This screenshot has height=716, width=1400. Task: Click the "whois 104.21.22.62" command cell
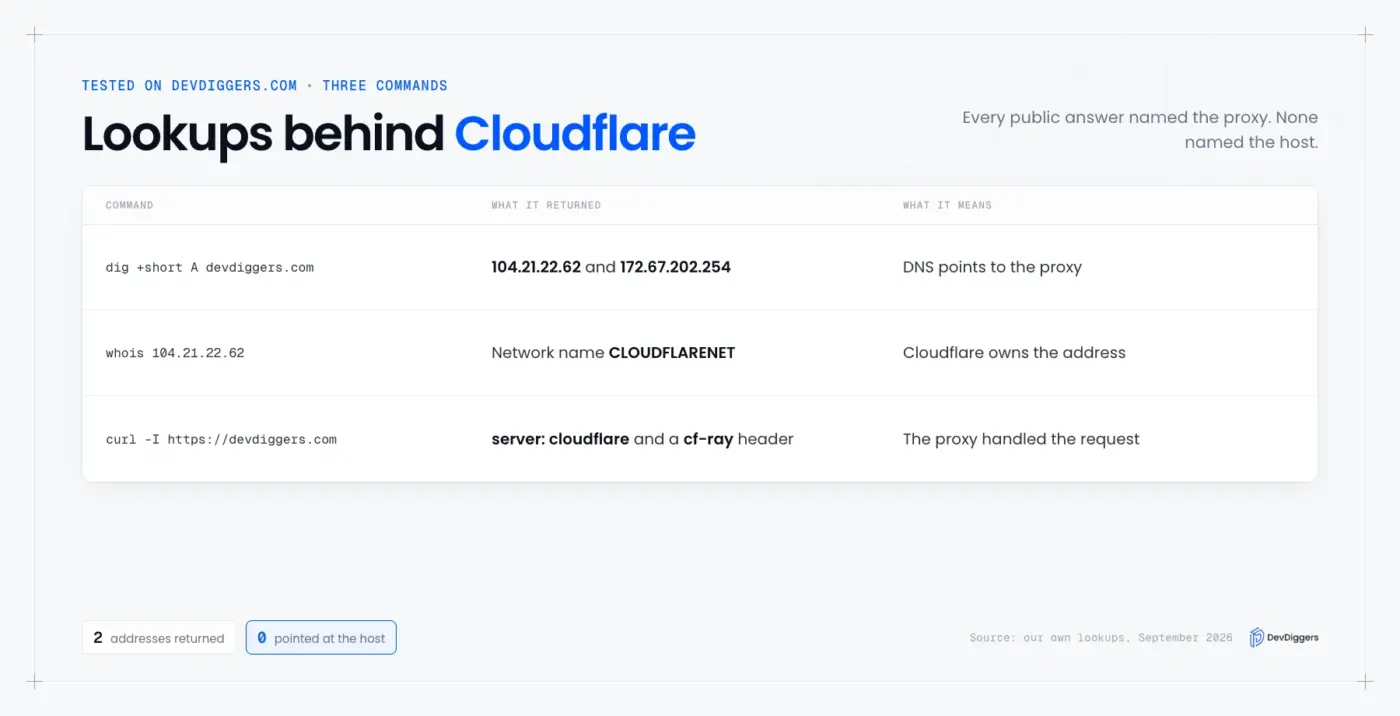[175, 353]
